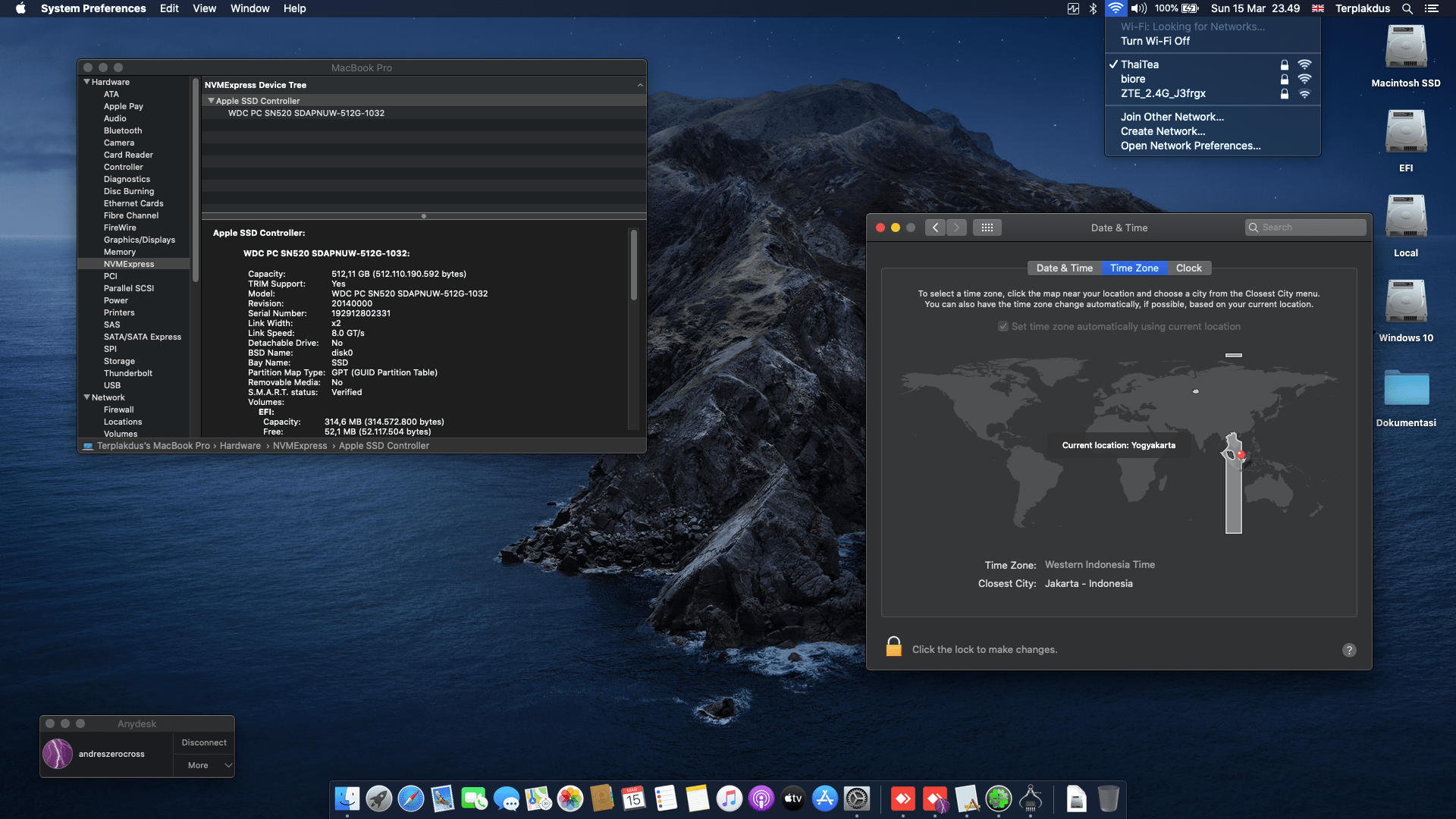
Task: Open Spotlight search in menu bar
Action: [x=1407, y=8]
